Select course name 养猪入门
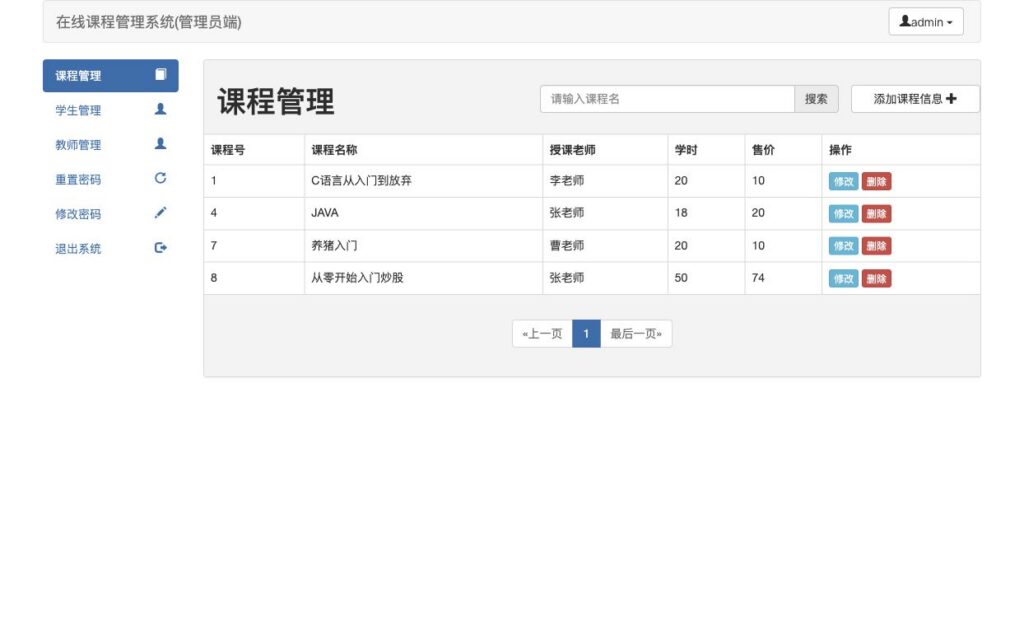 coord(334,246)
